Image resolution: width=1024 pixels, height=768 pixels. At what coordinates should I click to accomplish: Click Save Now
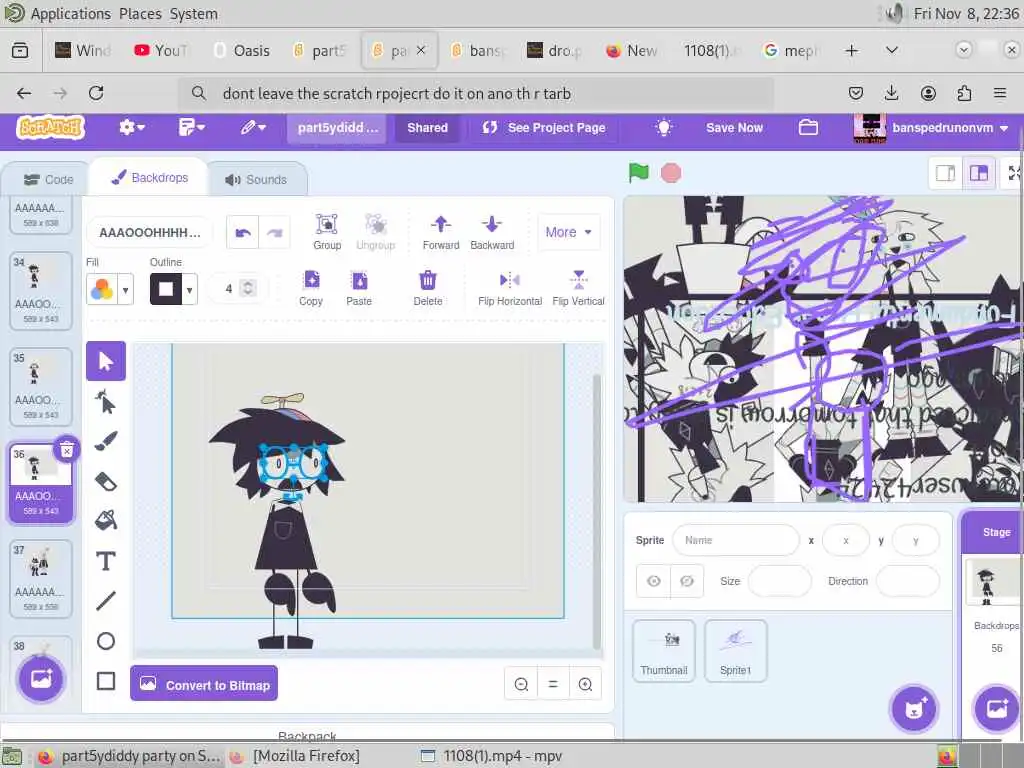[734, 128]
